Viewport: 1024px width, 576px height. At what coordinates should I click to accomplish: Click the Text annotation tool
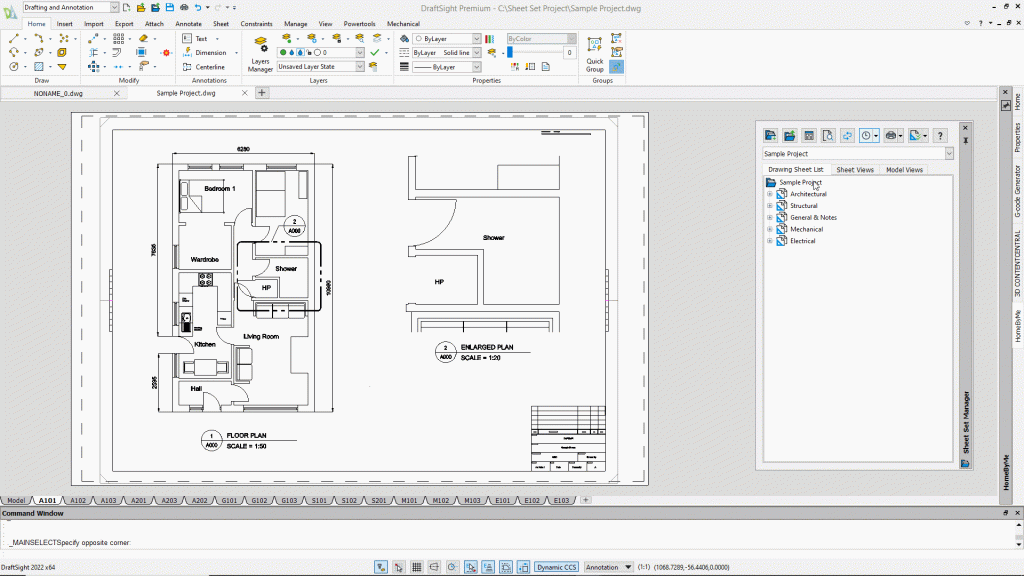coord(200,39)
